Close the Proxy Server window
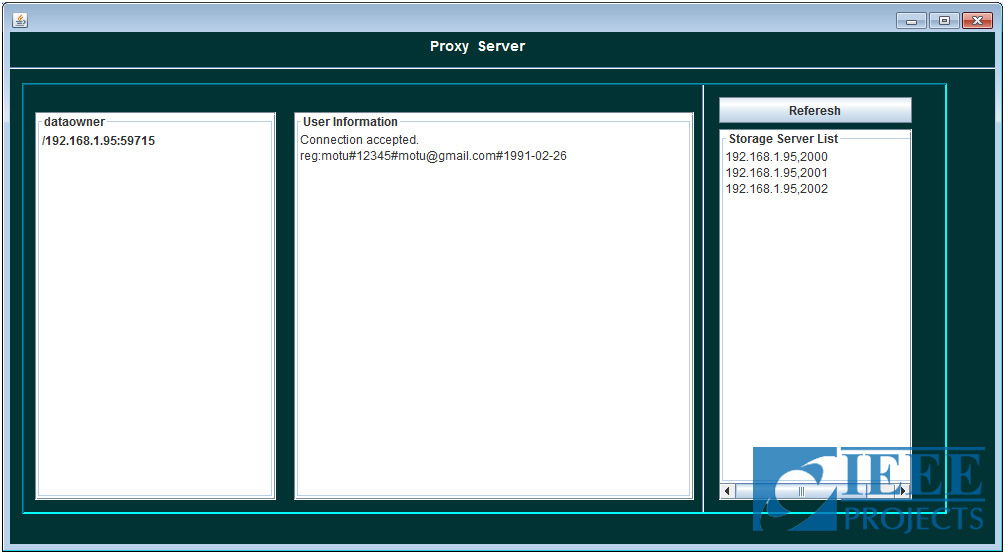The image size is (1005, 554). pos(977,21)
